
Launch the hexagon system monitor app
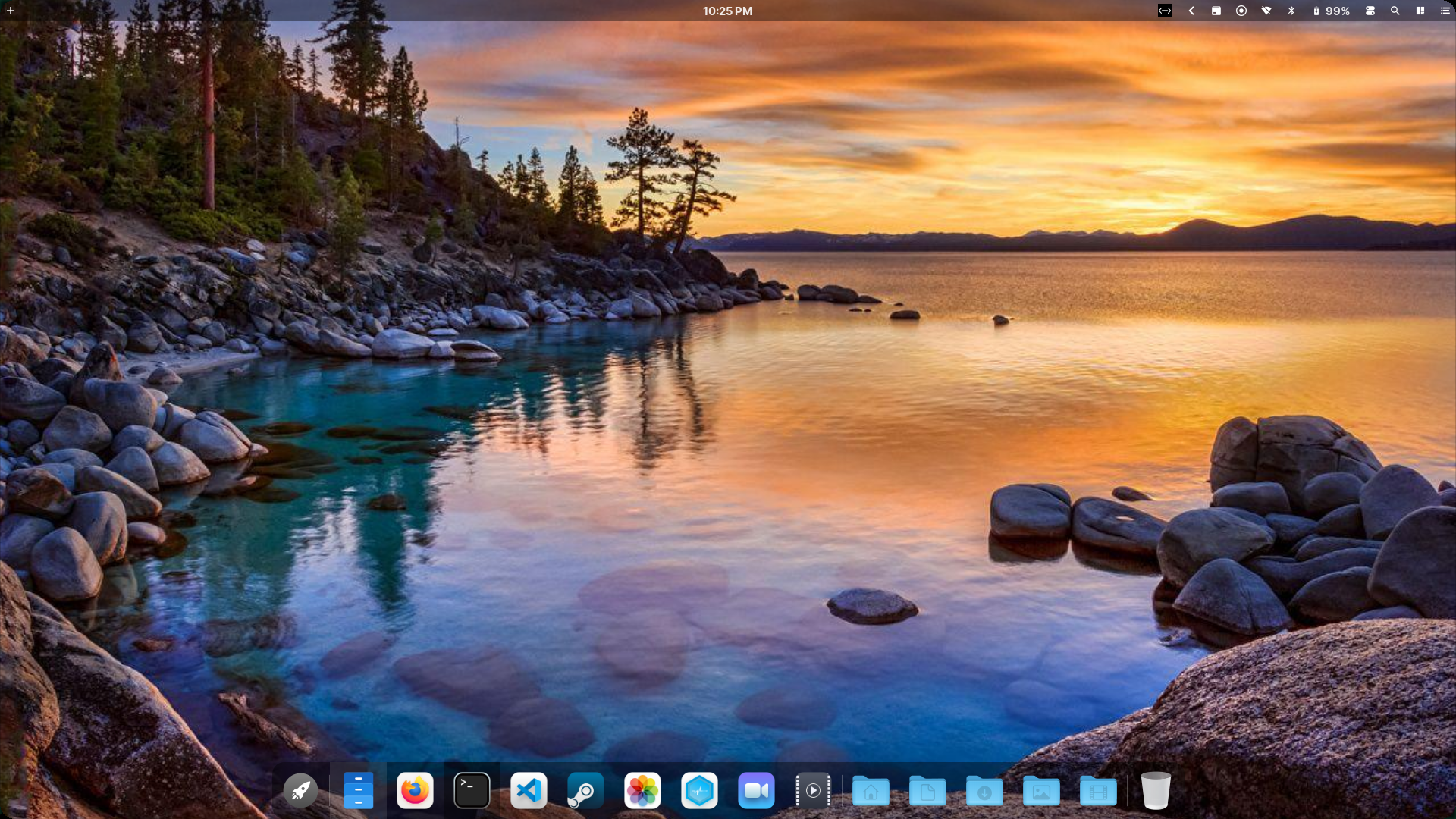click(x=699, y=791)
